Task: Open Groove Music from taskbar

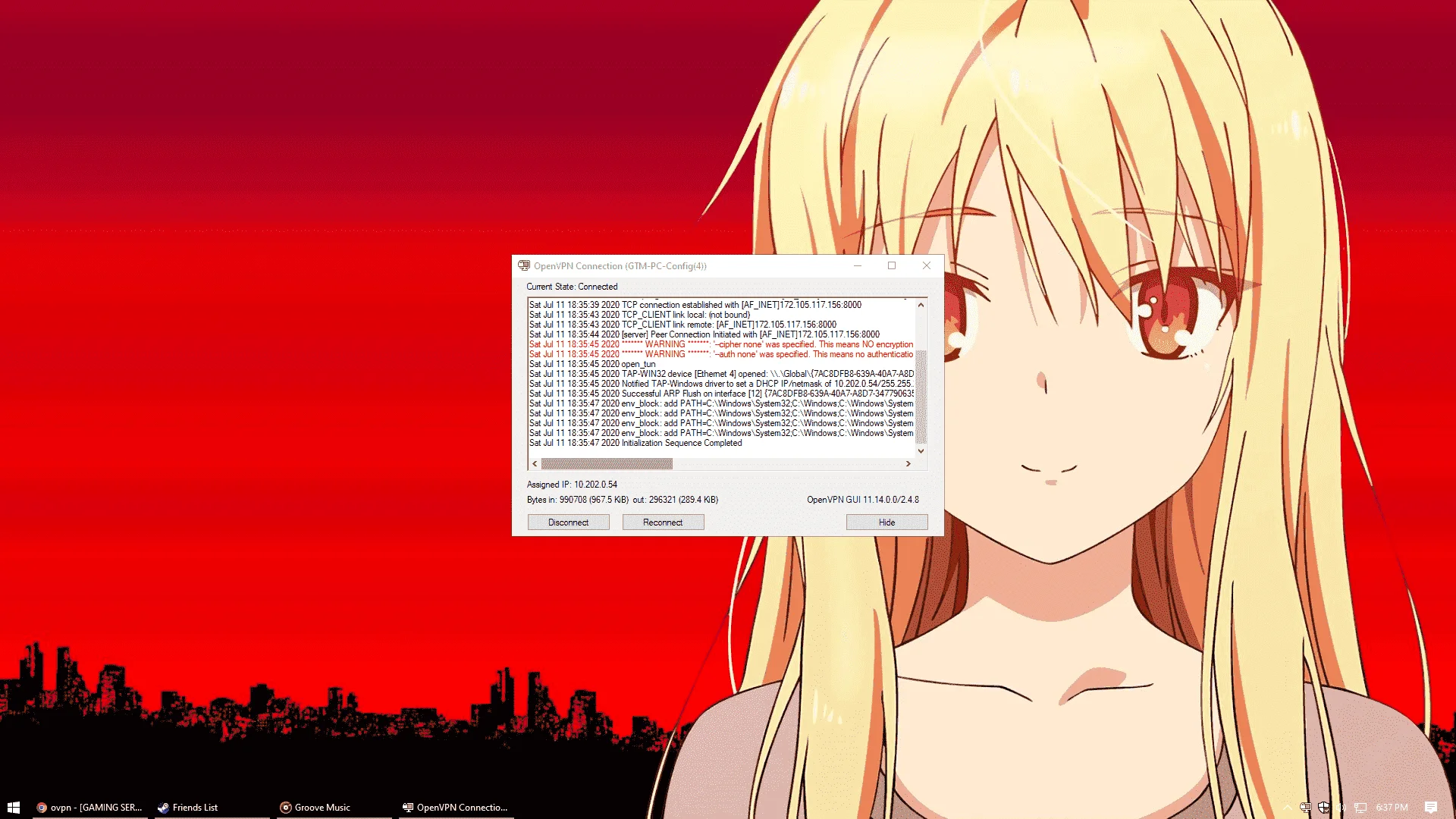Action: pos(333,808)
